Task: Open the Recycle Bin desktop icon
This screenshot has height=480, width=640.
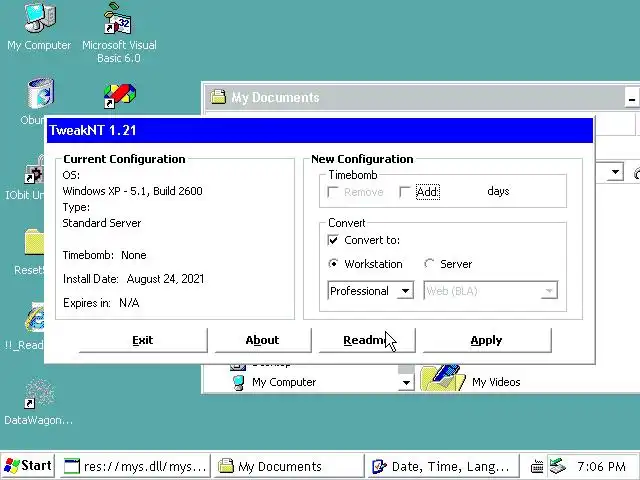Action: point(40,93)
